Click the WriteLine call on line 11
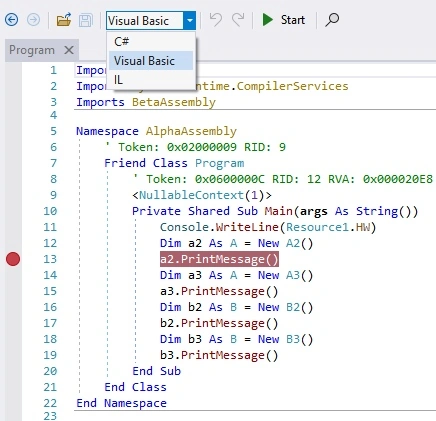The image size is (436, 421). (x=247, y=227)
